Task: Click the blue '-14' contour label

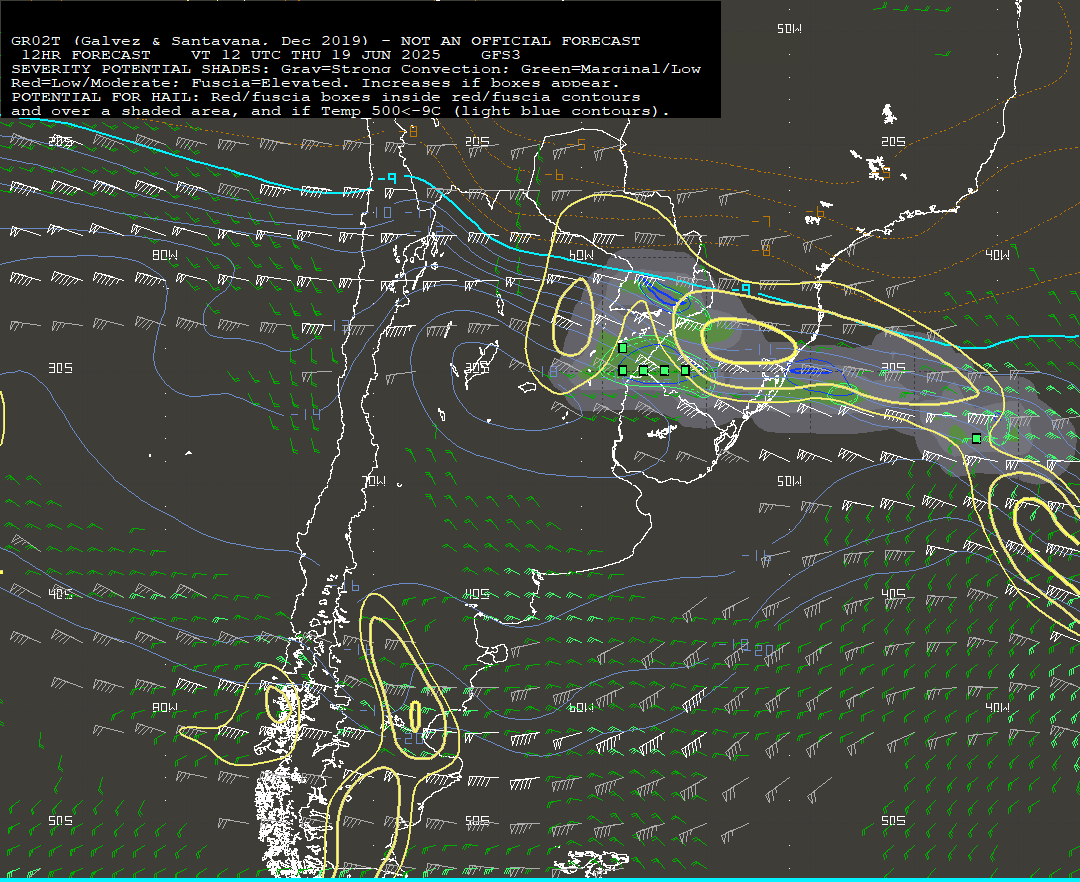Action: [307, 414]
